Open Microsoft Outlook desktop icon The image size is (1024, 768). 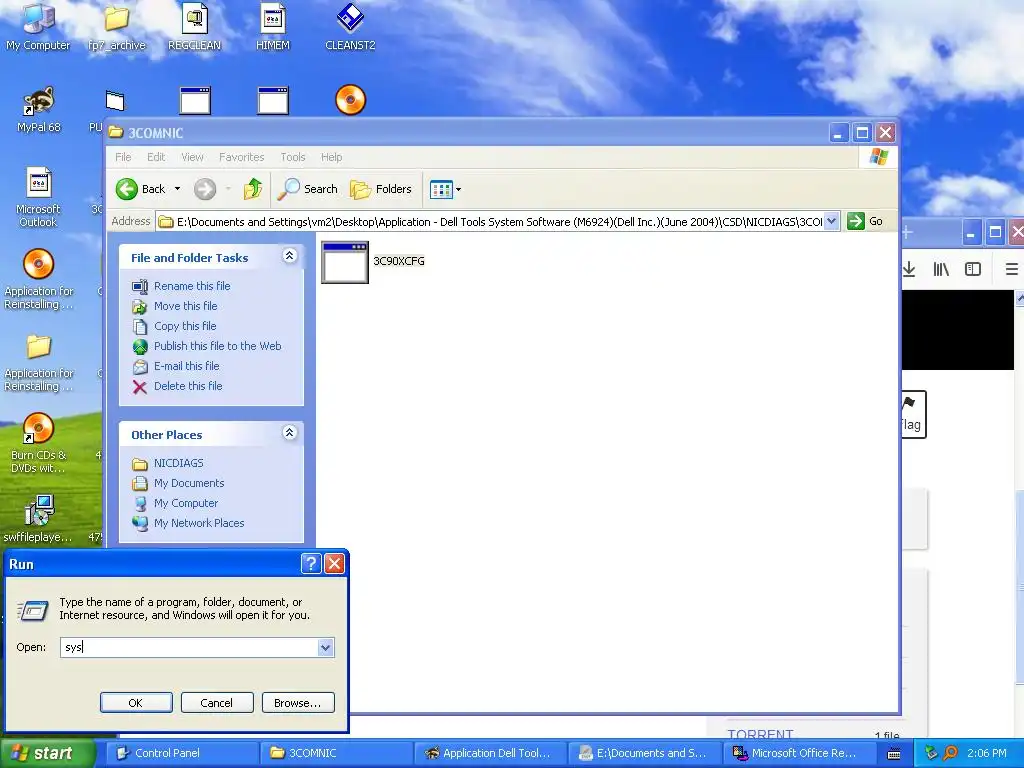pos(39,197)
